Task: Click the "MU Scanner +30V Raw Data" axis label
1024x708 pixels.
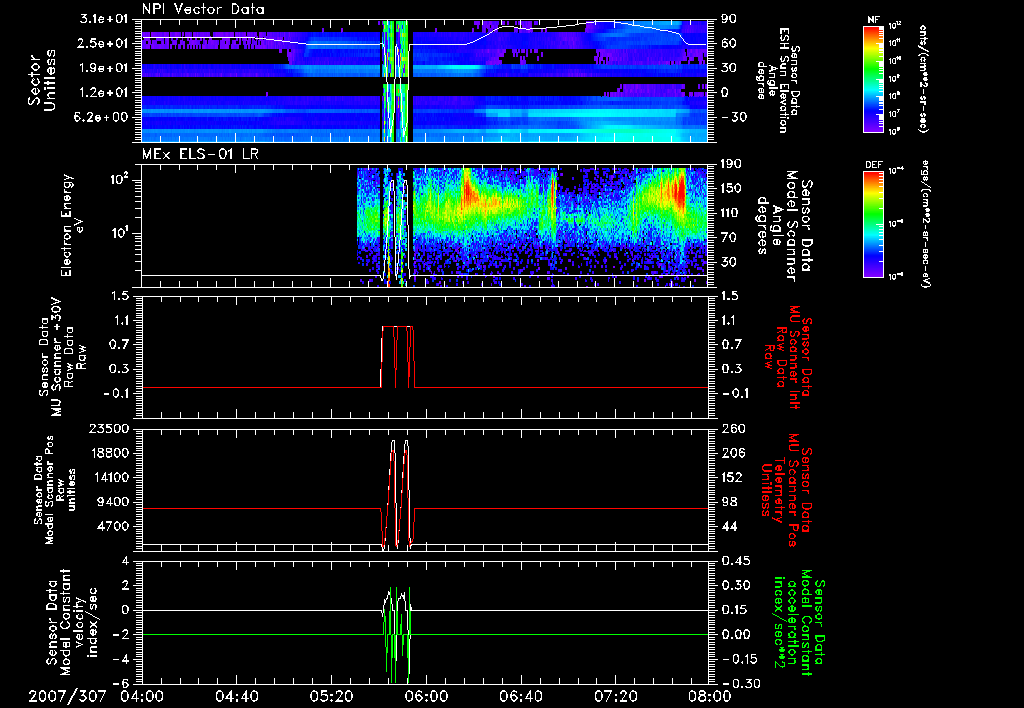Action: click(62, 357)
